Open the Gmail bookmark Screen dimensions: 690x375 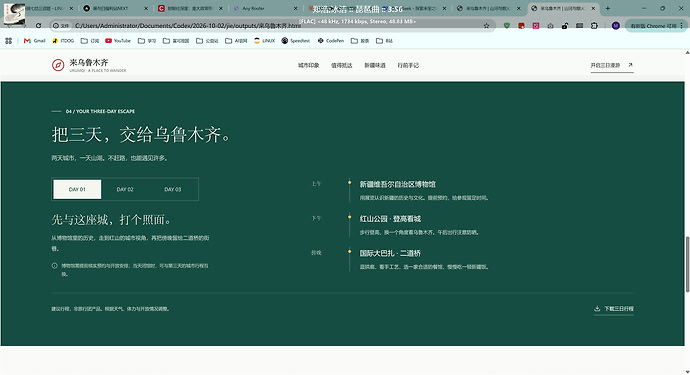pos(35,40)
